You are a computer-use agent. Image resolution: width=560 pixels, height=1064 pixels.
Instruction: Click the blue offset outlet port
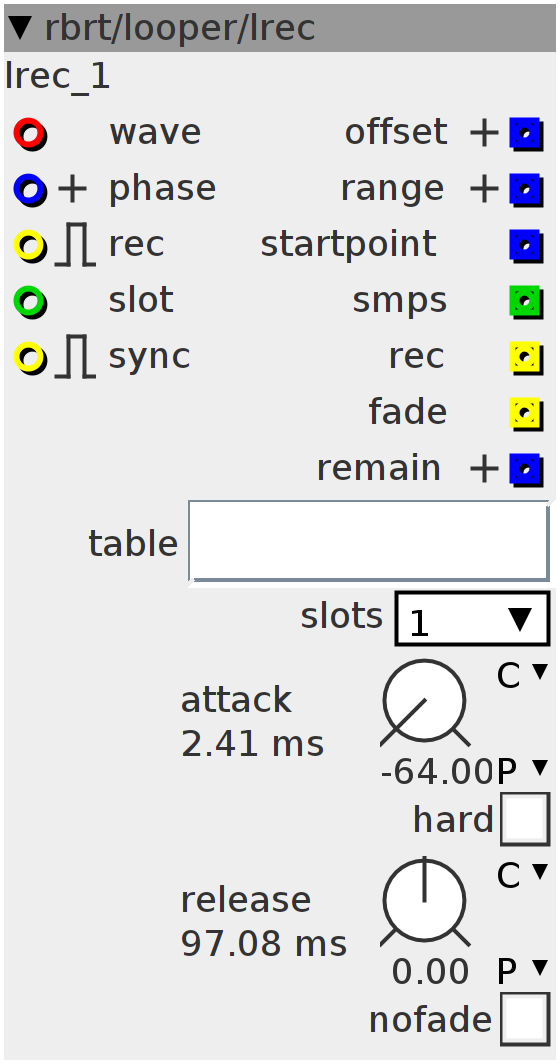526,134
